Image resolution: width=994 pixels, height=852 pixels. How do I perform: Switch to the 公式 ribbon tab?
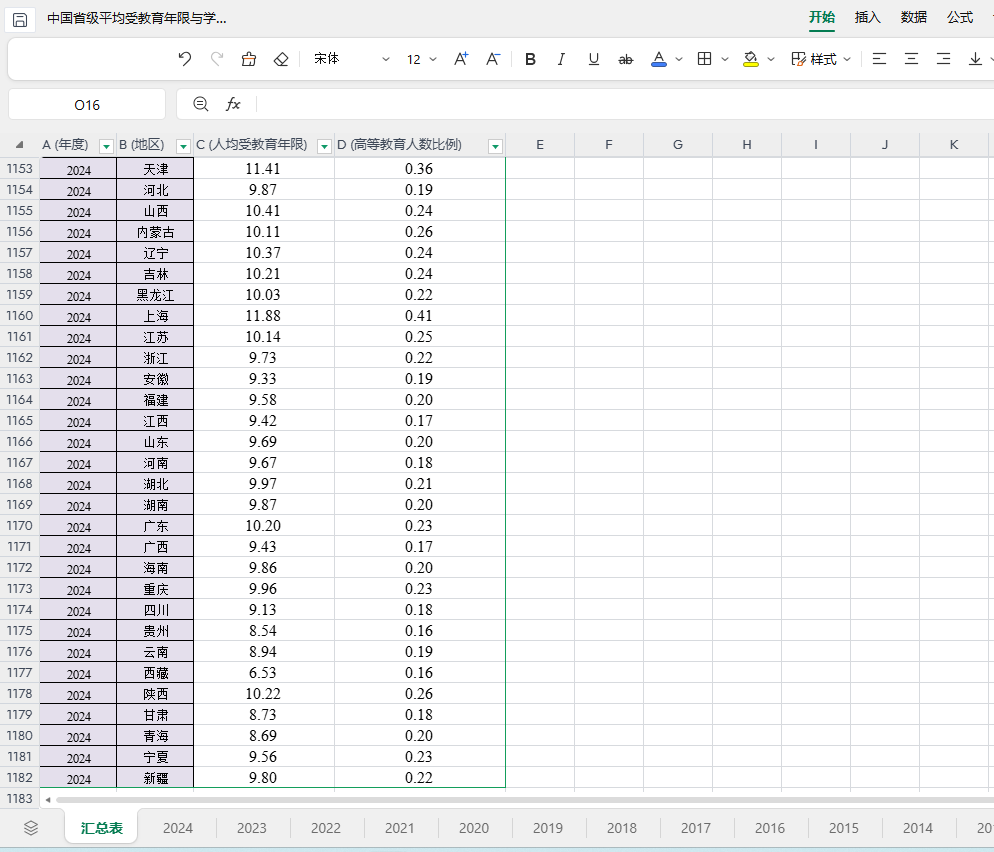pyautogui.click(x=960, y=18)
